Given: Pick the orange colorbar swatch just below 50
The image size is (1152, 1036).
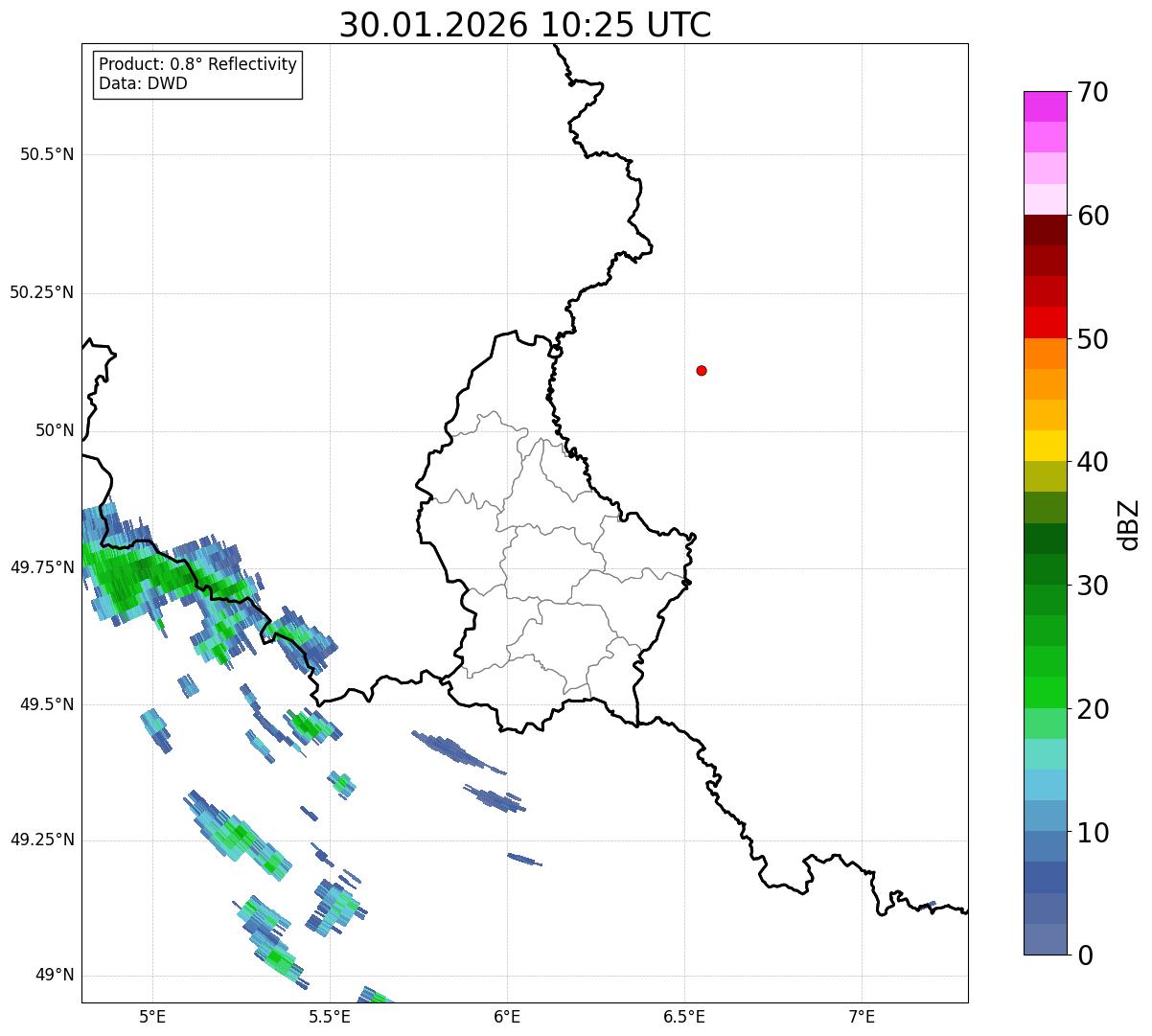Looking at the screenshot, I should click(x=1045, y=354).
